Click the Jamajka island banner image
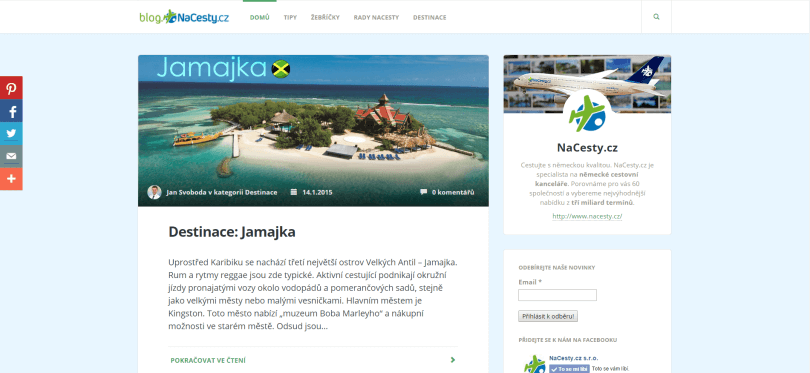This screenshot has height=373, width=810. pyautogui.click(x=313, y=131)
